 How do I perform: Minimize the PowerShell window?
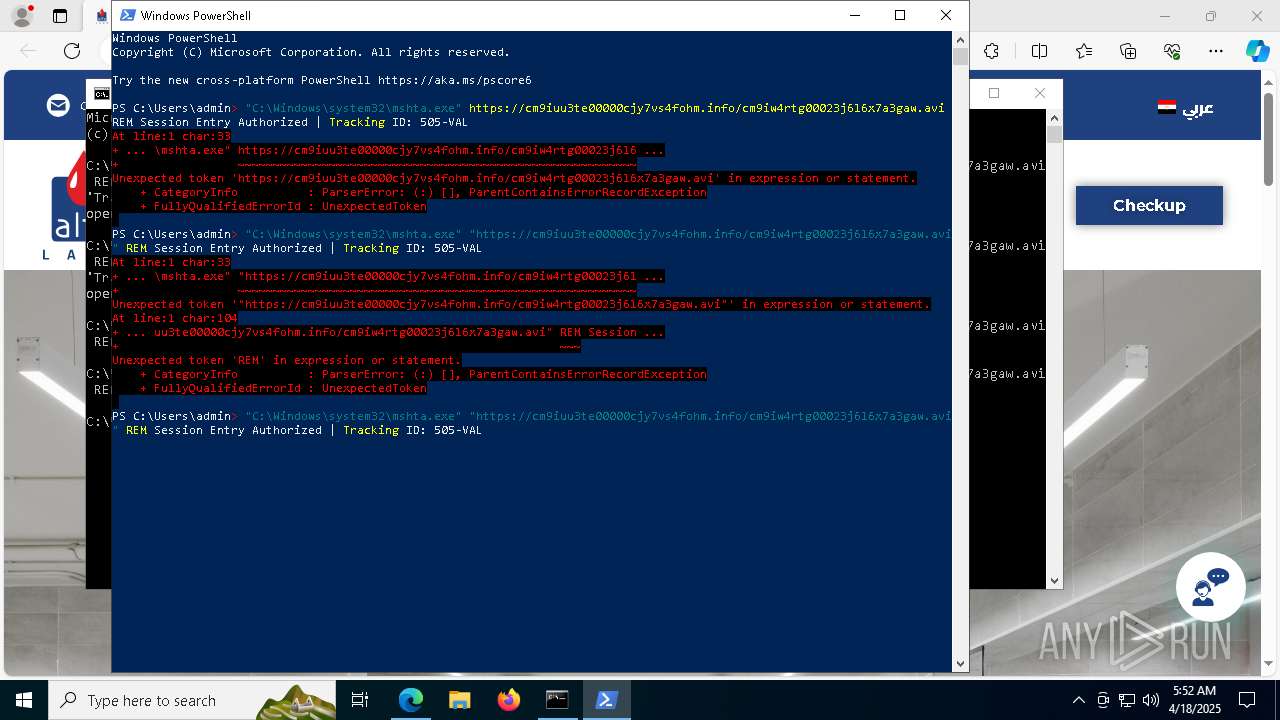(x=854, y=15)
